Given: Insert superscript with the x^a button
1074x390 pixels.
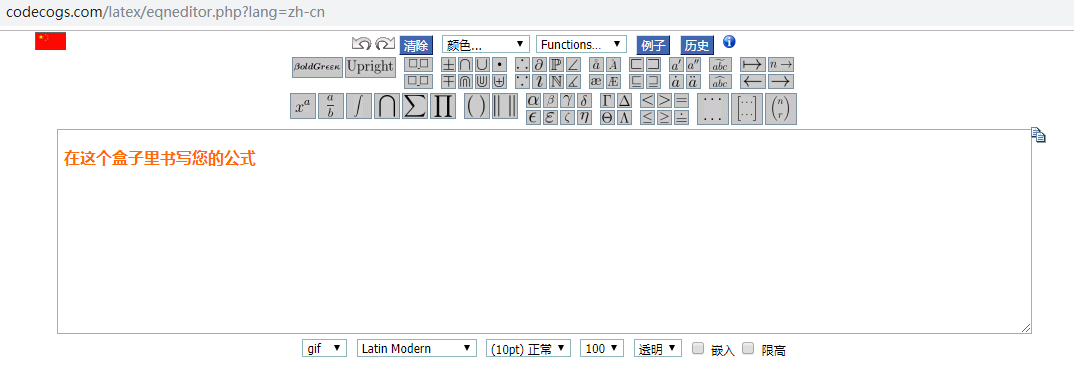Looking at the screenshot, I should tap(303, 106).
